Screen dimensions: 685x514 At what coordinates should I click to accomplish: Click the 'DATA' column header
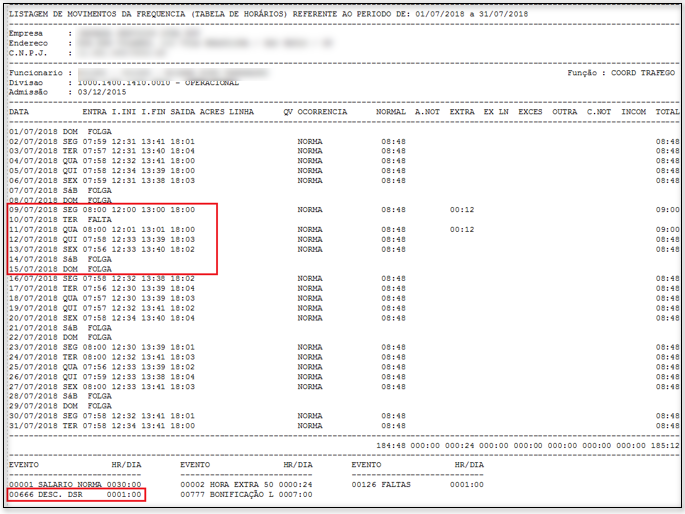point(19,112)
